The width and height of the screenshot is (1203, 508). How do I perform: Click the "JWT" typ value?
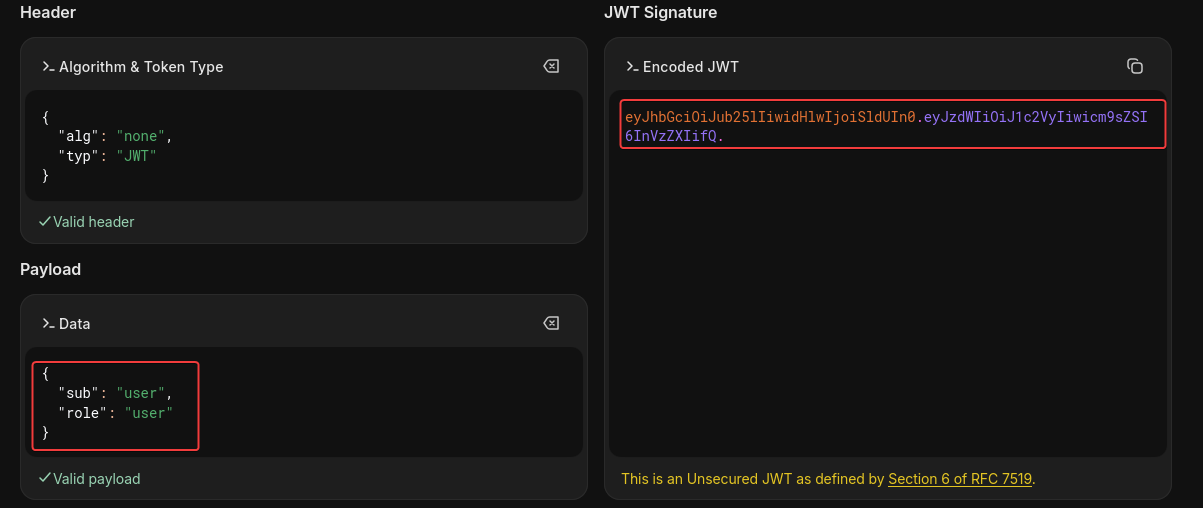(x=136, y=156)
